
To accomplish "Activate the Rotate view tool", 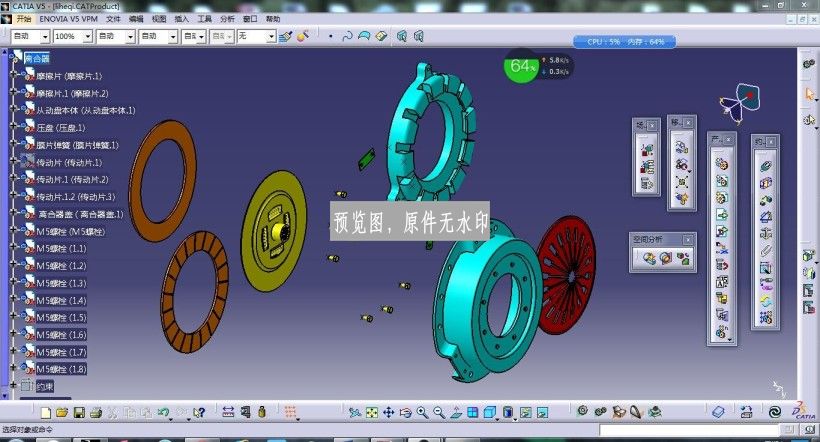I will [405, 413].
